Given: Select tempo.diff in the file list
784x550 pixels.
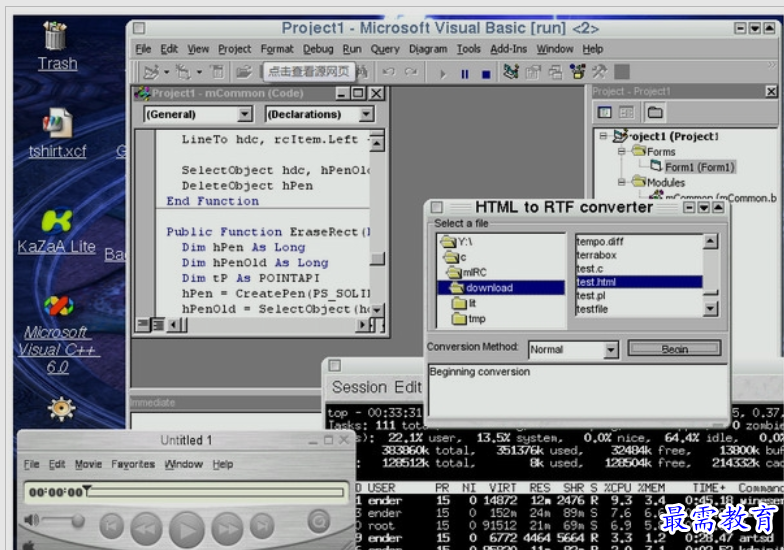Looking at the screenshot, I should [x=600, y=242].
